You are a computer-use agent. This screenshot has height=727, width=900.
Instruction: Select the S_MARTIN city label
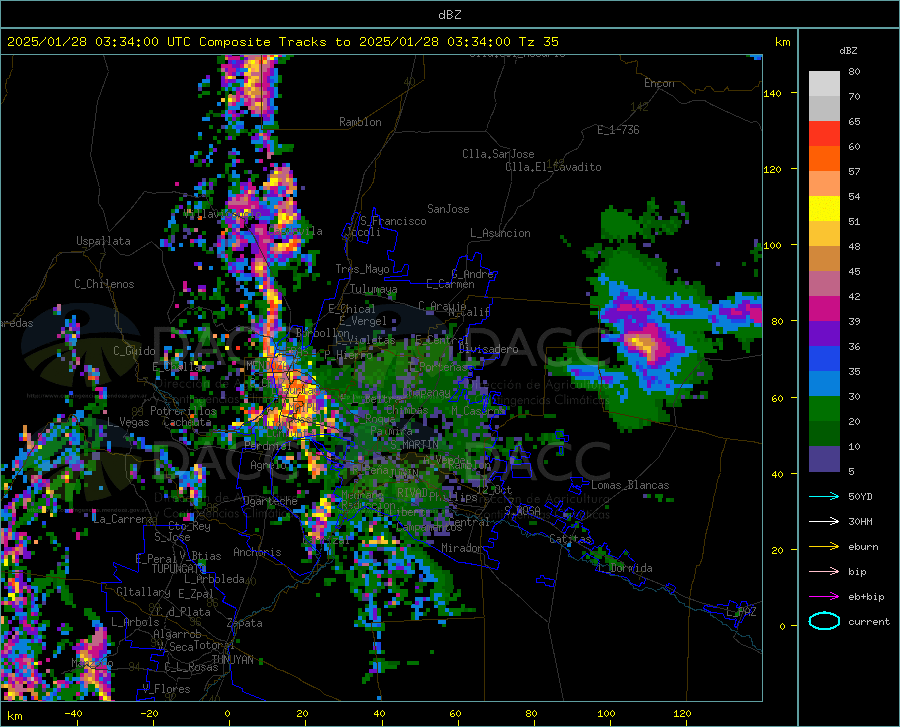[414, 445]
